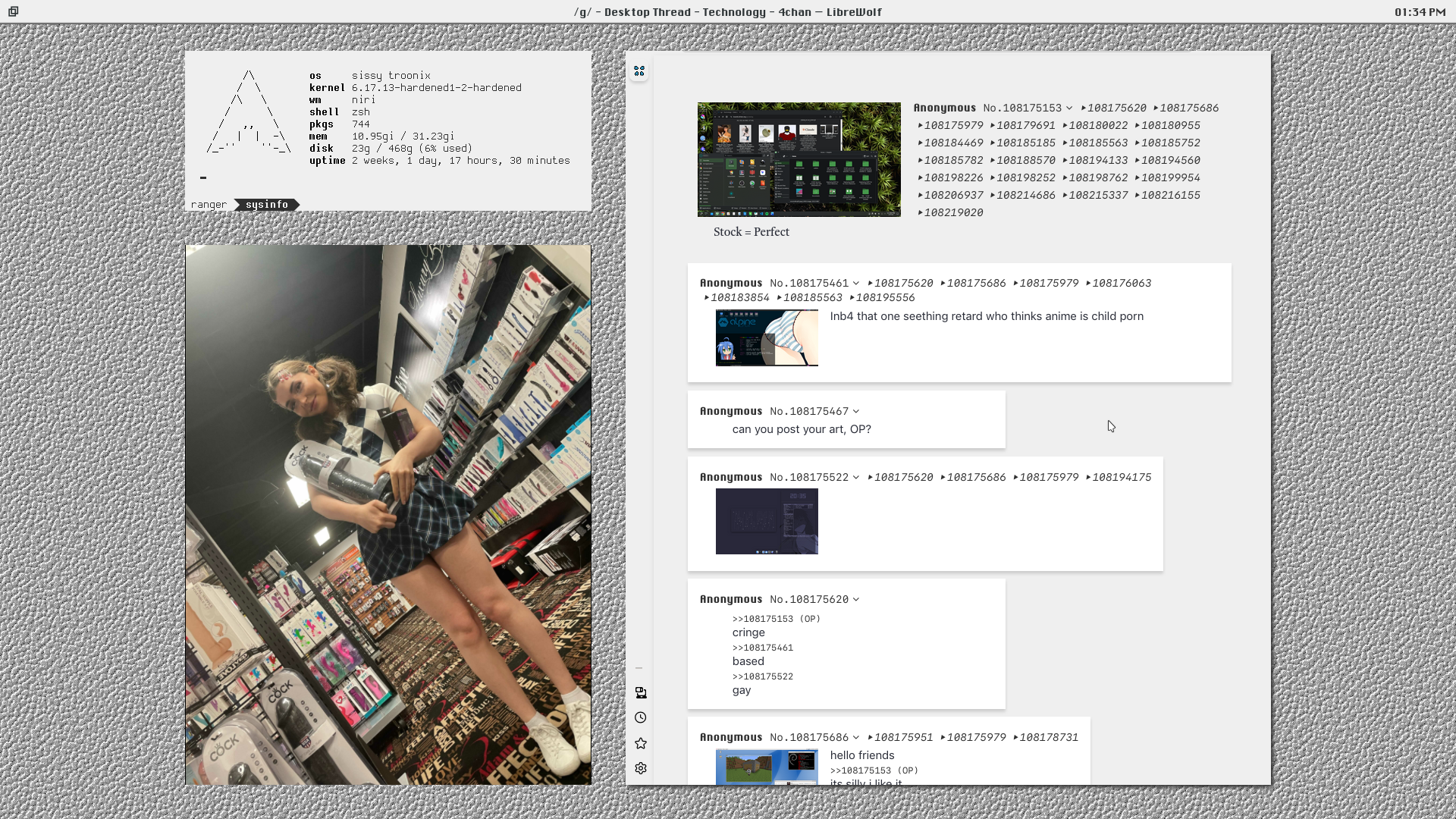Click the small dash above sidebar icons

point(639,668)
